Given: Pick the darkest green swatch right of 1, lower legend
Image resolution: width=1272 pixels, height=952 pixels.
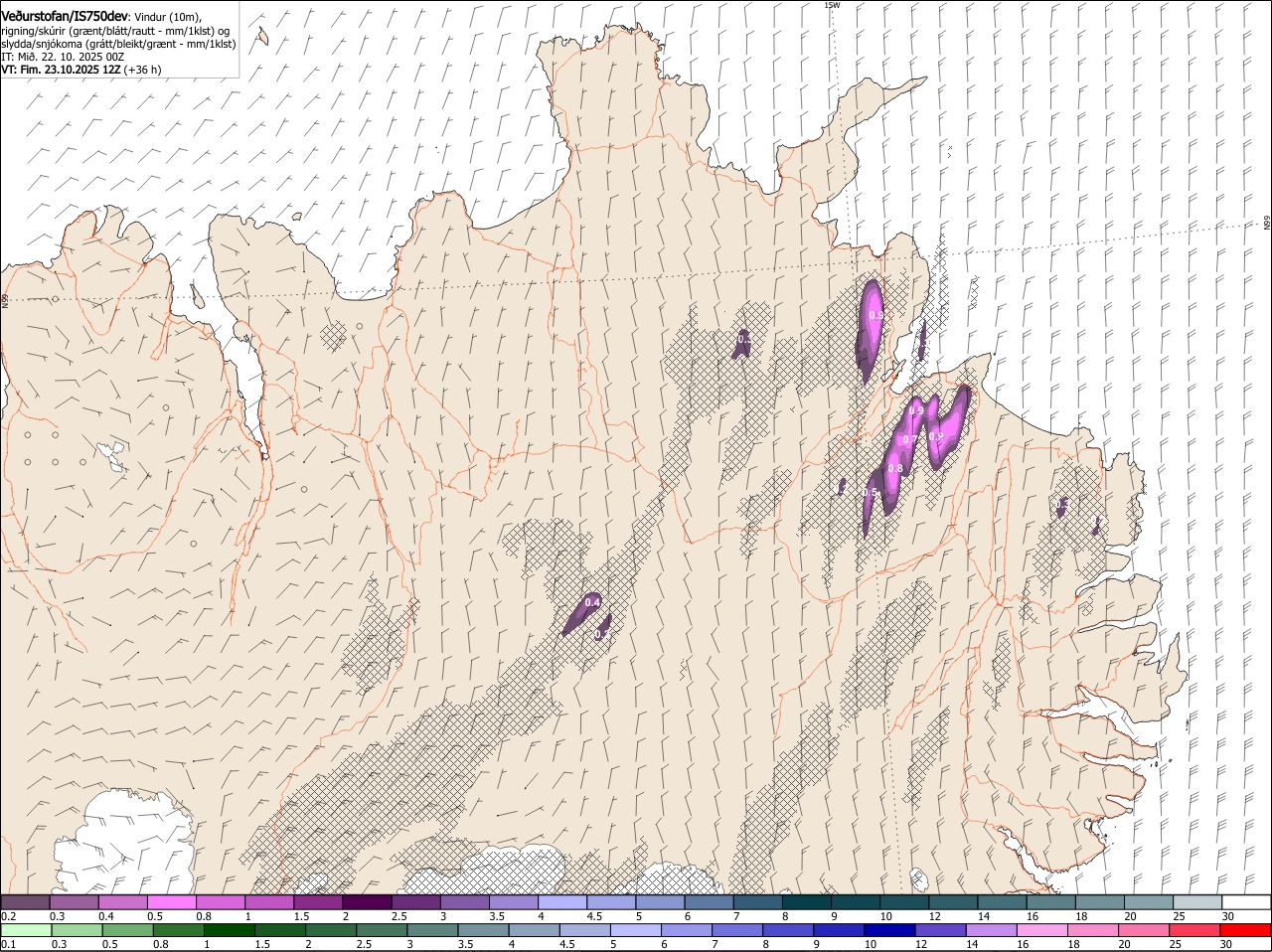Looking at the screenshot, I should pyautogui.click(x=229, y=930).
